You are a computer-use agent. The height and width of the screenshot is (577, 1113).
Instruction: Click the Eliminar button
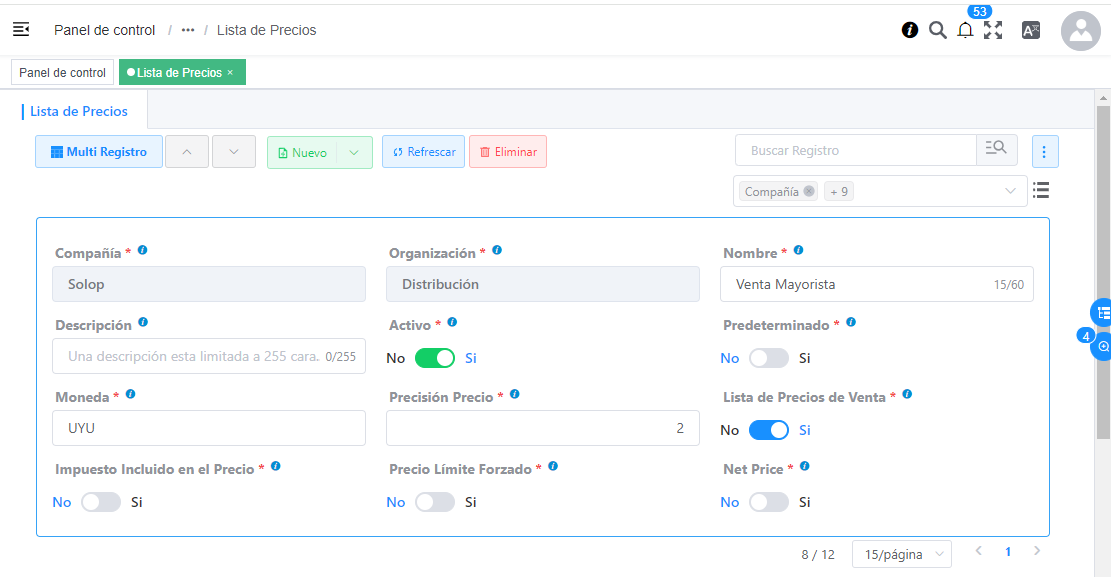(x=508, y=152)
